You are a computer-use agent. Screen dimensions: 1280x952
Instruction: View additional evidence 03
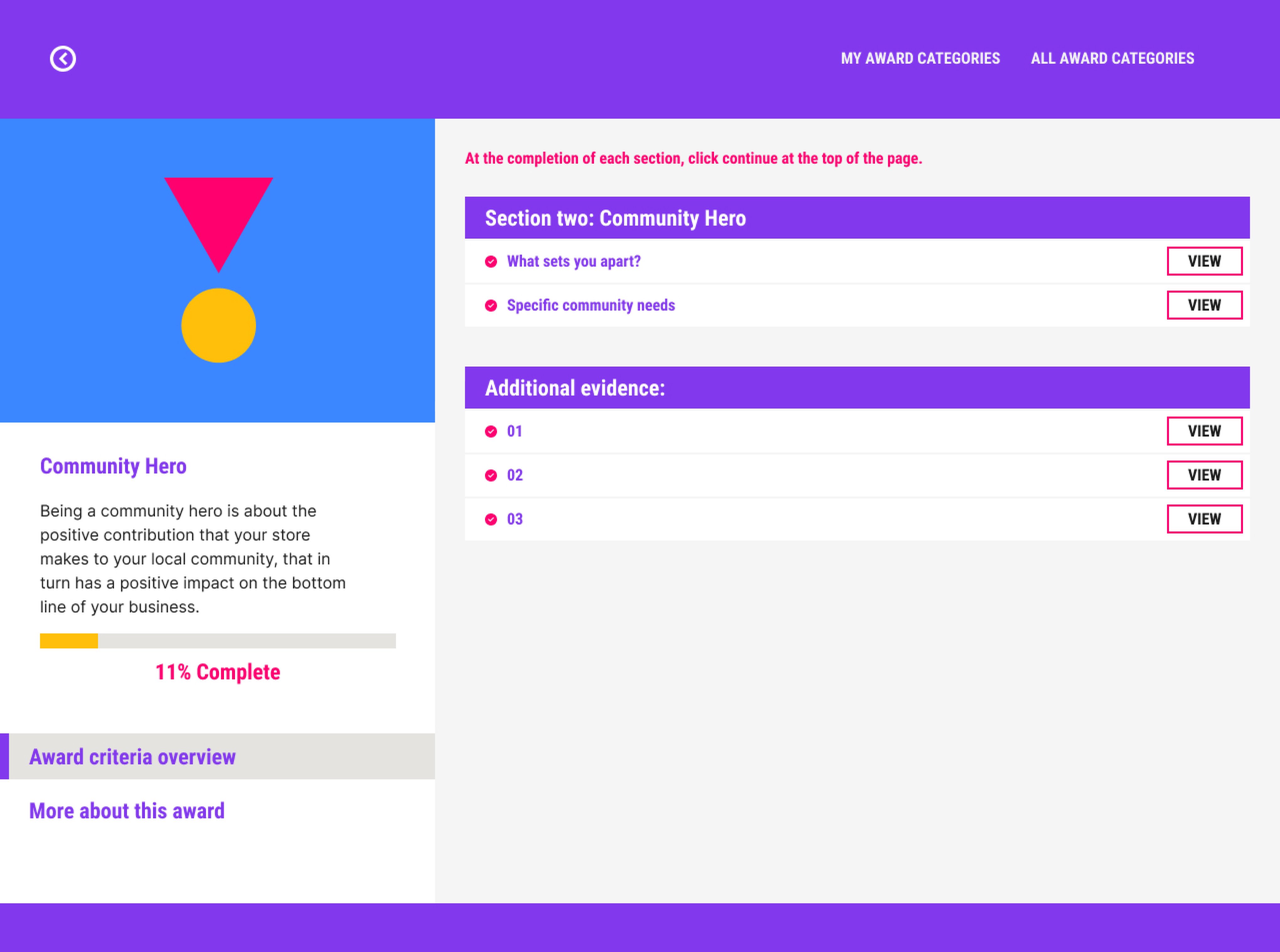pyautogui.click(x=1204, y=519)
